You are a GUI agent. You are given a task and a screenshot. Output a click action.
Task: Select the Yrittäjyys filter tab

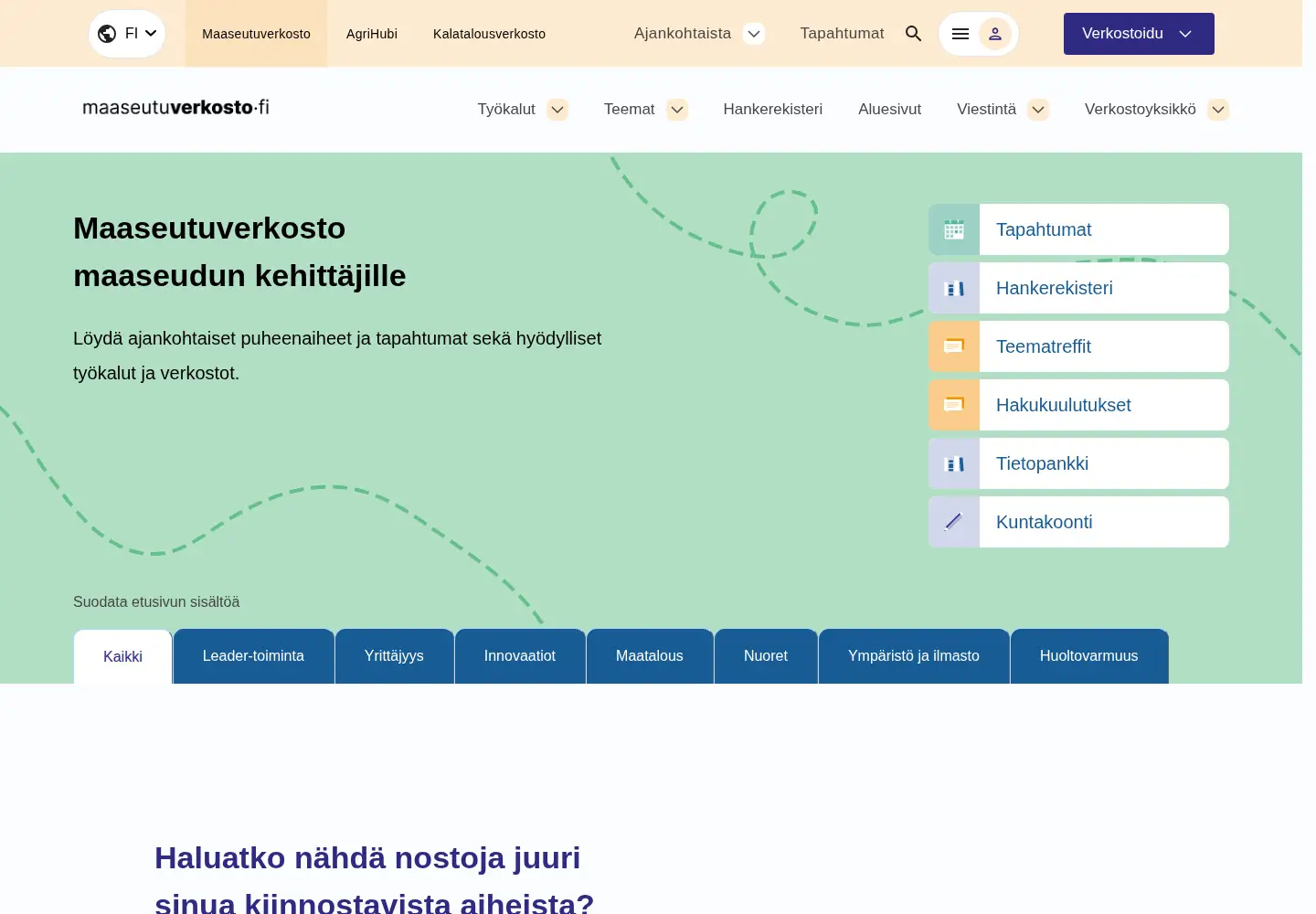394,656
